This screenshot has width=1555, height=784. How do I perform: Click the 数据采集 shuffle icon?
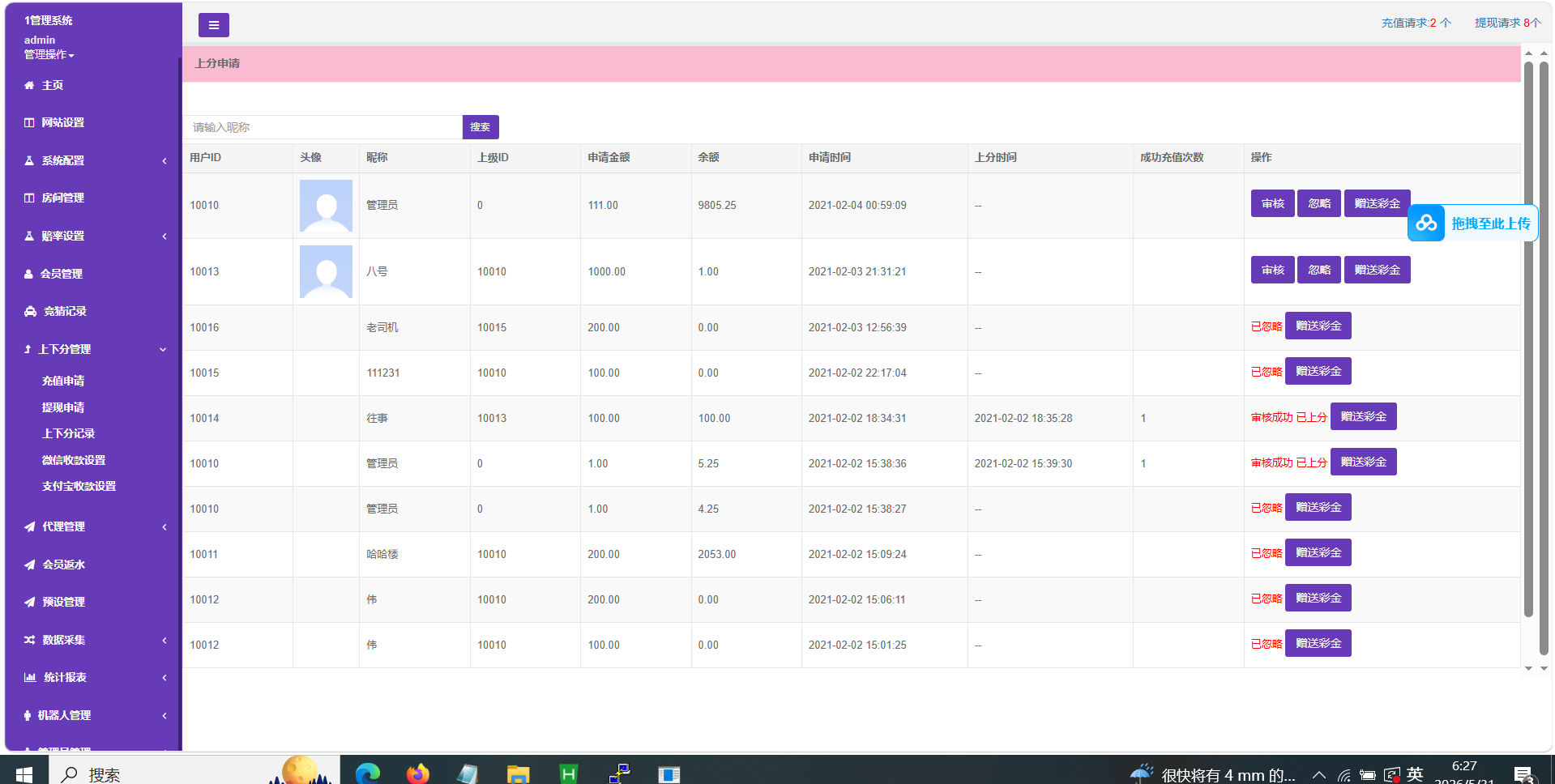(30, 640)
